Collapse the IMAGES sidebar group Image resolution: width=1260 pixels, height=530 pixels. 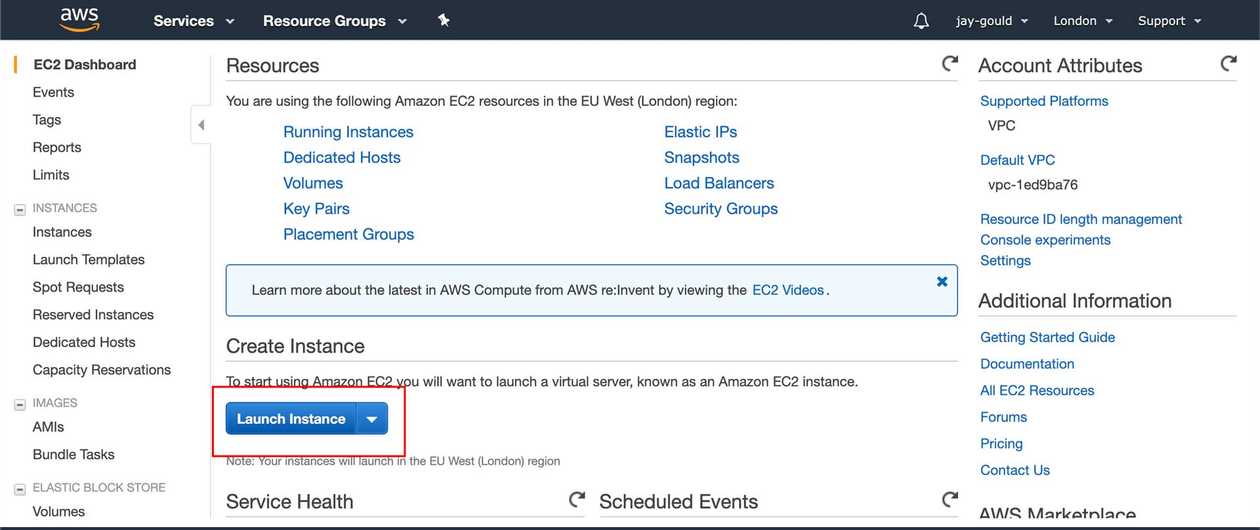click(x=19, y=405)
